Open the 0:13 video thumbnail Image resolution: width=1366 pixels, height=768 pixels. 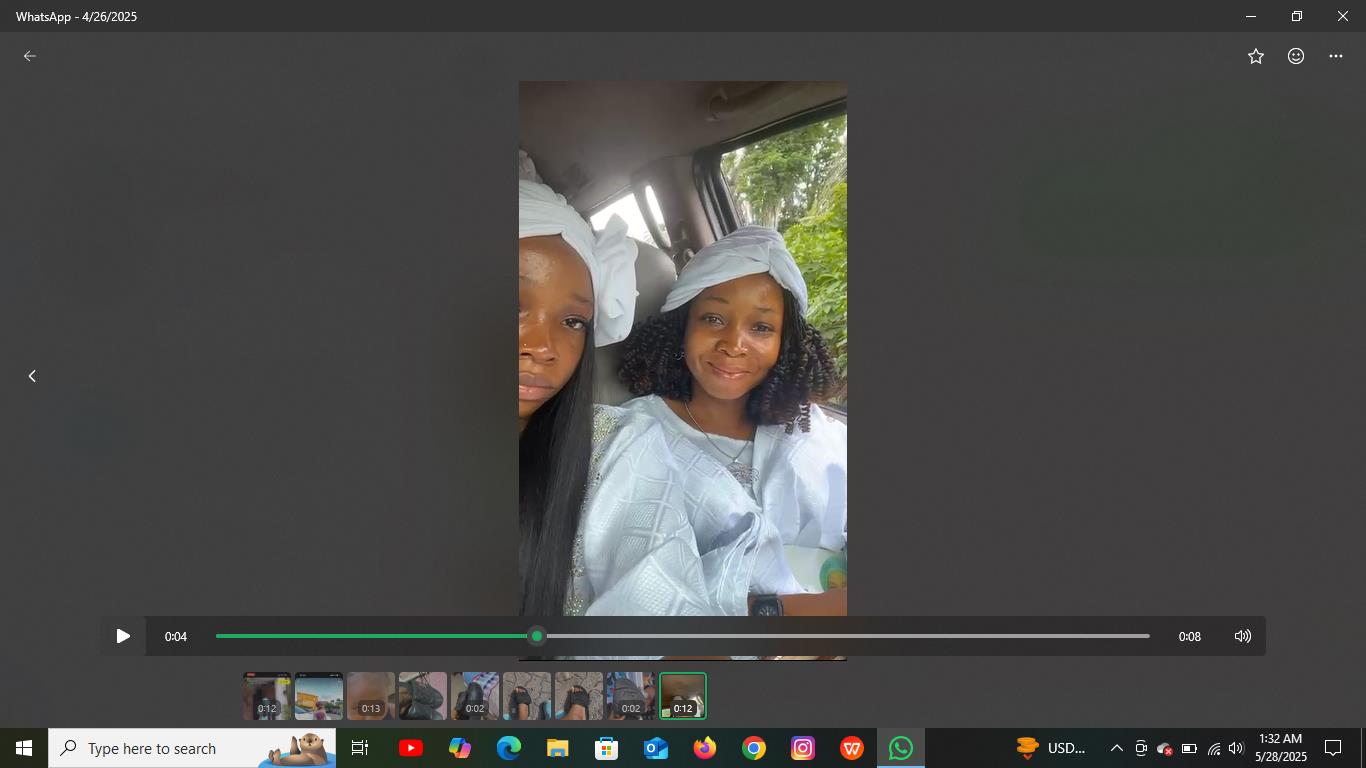[371, 696]
